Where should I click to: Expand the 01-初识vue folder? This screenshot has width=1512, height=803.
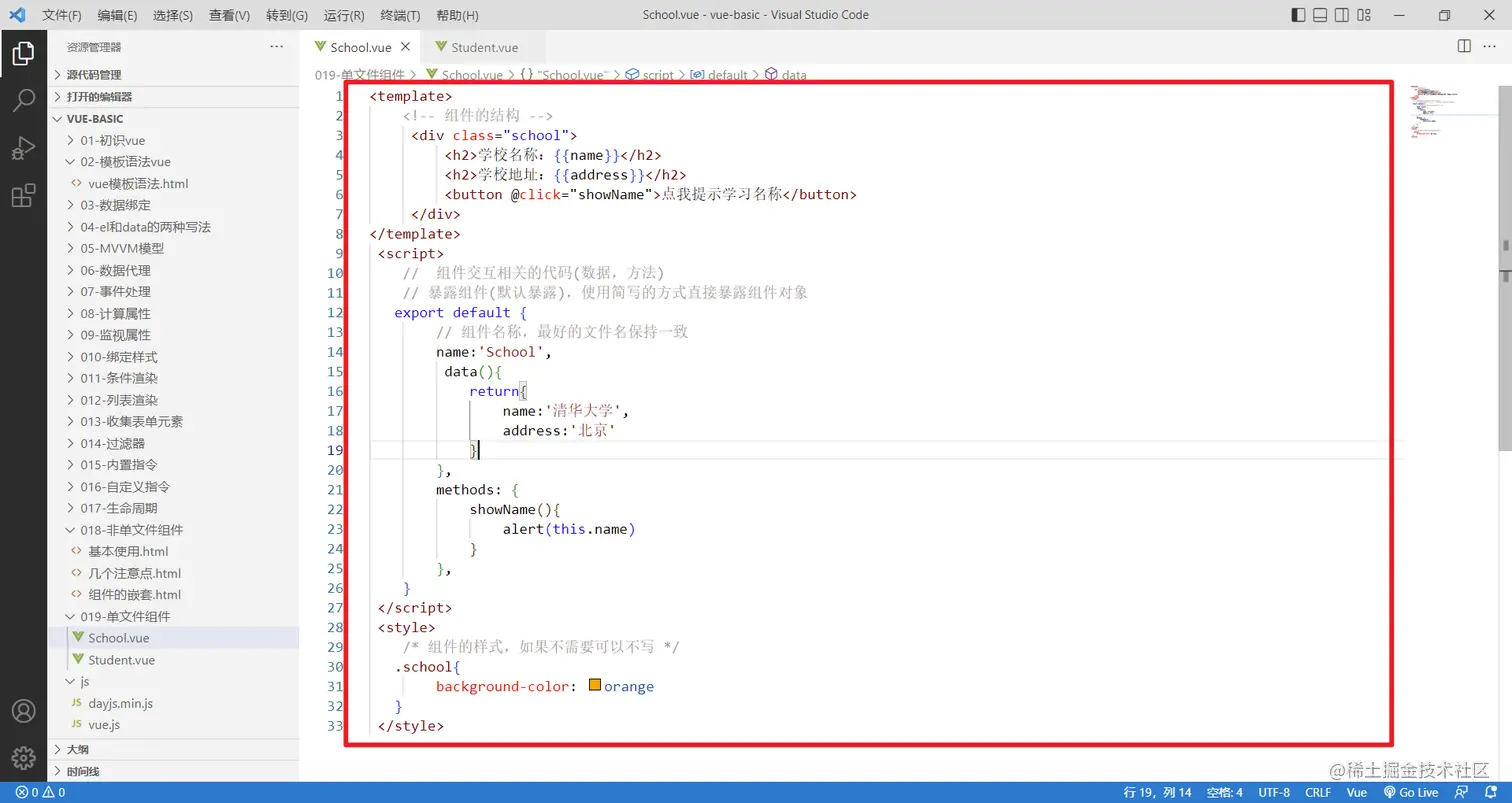(x=174, y=140)
